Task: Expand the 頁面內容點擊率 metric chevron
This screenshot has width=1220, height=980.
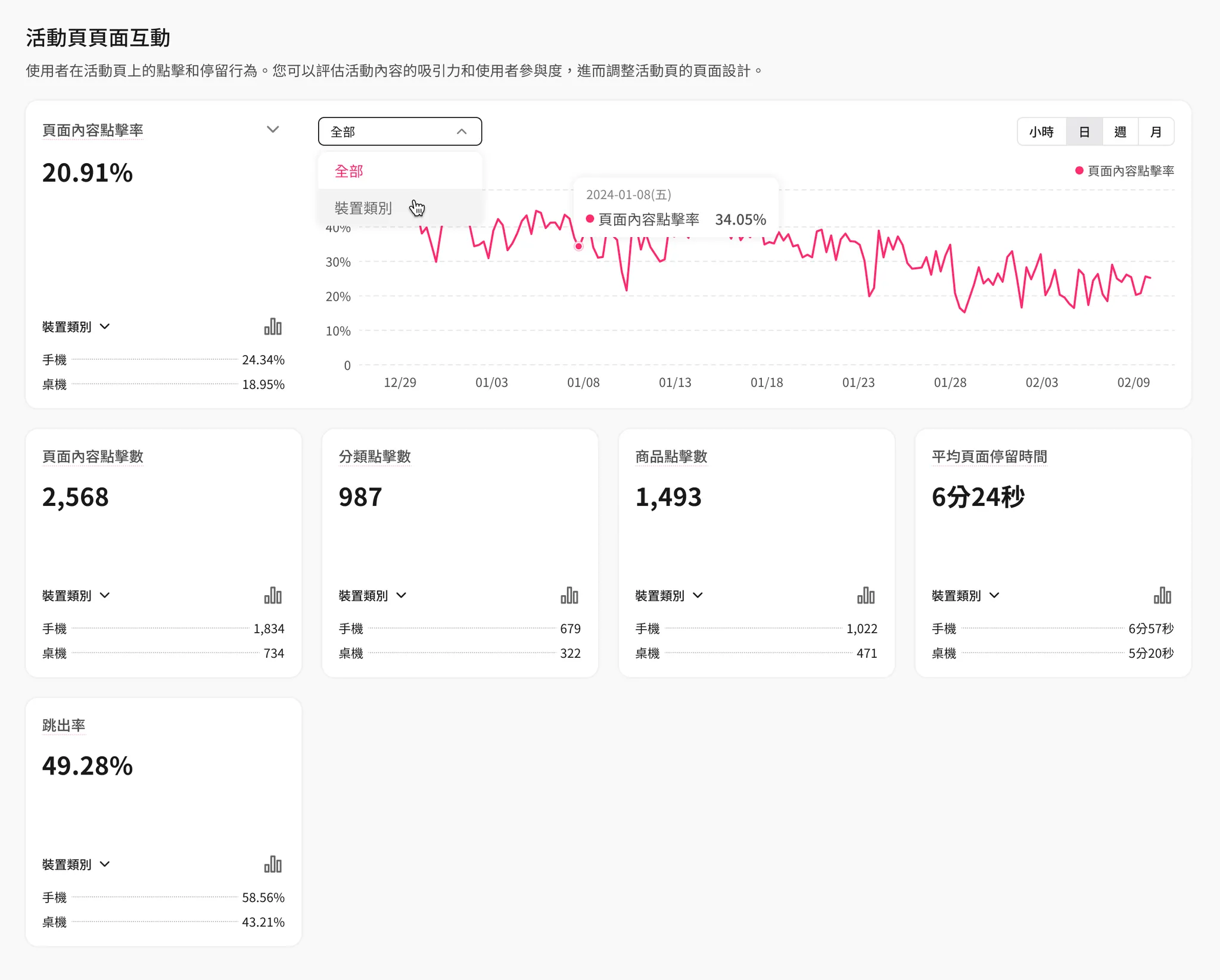Action: (273, 129)
